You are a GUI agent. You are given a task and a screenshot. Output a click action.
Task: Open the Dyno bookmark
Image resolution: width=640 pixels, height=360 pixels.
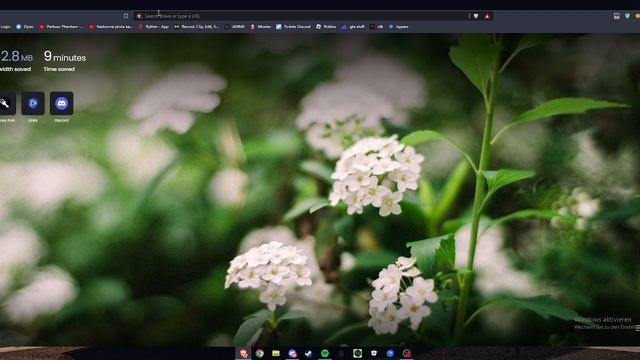pyautogui.click(x=25, y=27)
